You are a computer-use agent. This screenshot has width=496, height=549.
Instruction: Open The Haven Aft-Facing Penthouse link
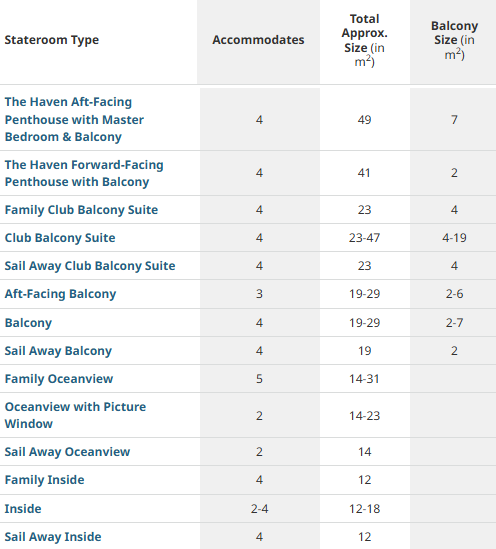(74, 119)
